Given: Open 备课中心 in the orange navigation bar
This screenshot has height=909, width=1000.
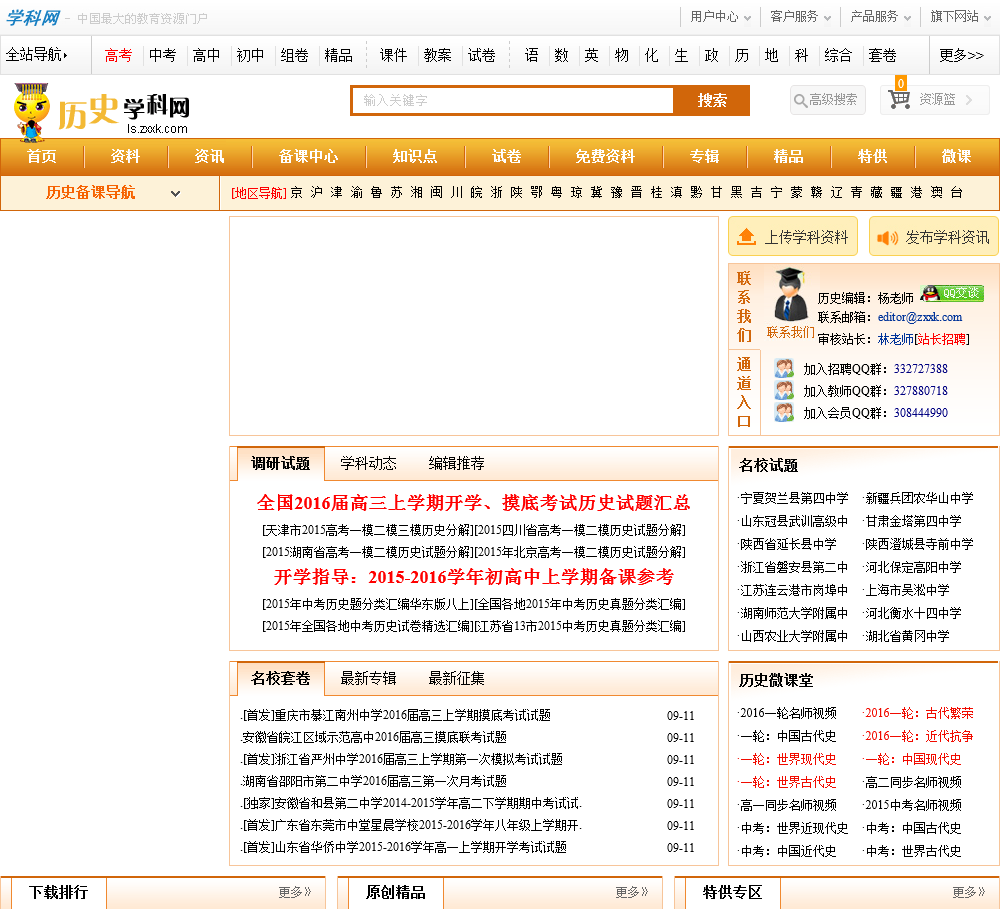Looking at the screenshot, I should 308,157.
